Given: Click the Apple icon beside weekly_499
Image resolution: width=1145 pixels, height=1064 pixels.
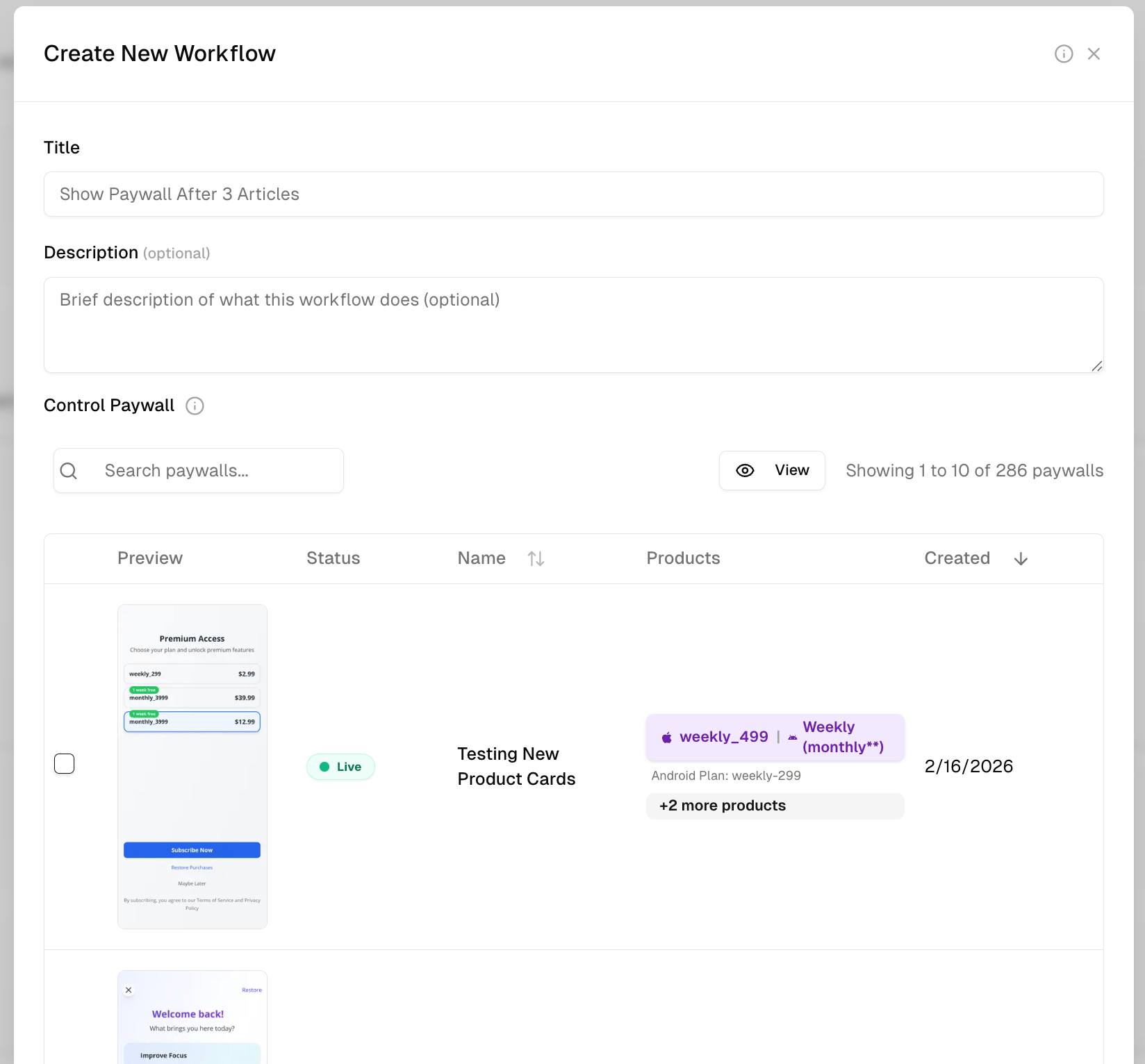Looking at the screenshot, I should tap(666, 738).
